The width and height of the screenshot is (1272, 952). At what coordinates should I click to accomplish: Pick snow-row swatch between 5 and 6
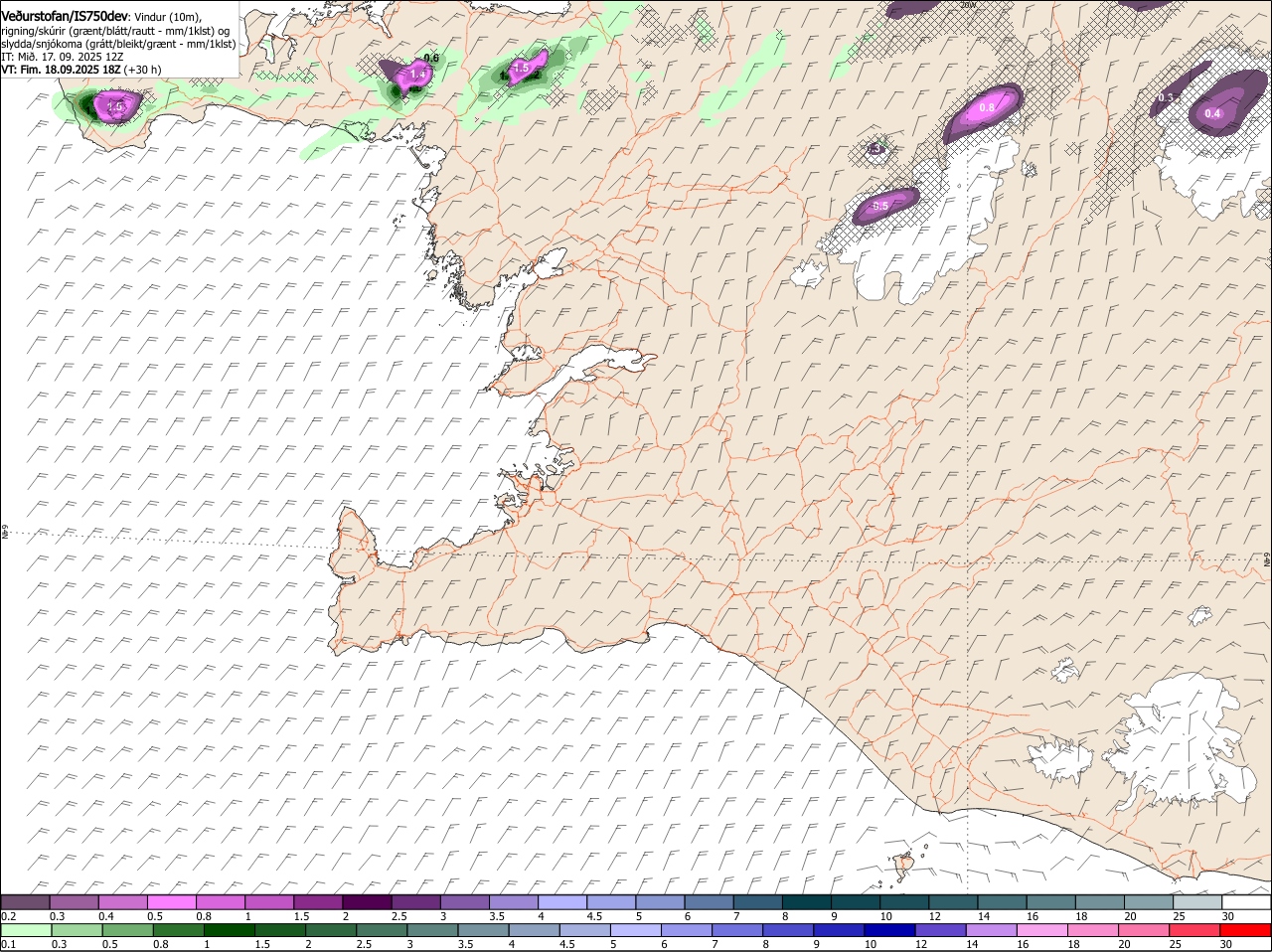coord(660,901)
